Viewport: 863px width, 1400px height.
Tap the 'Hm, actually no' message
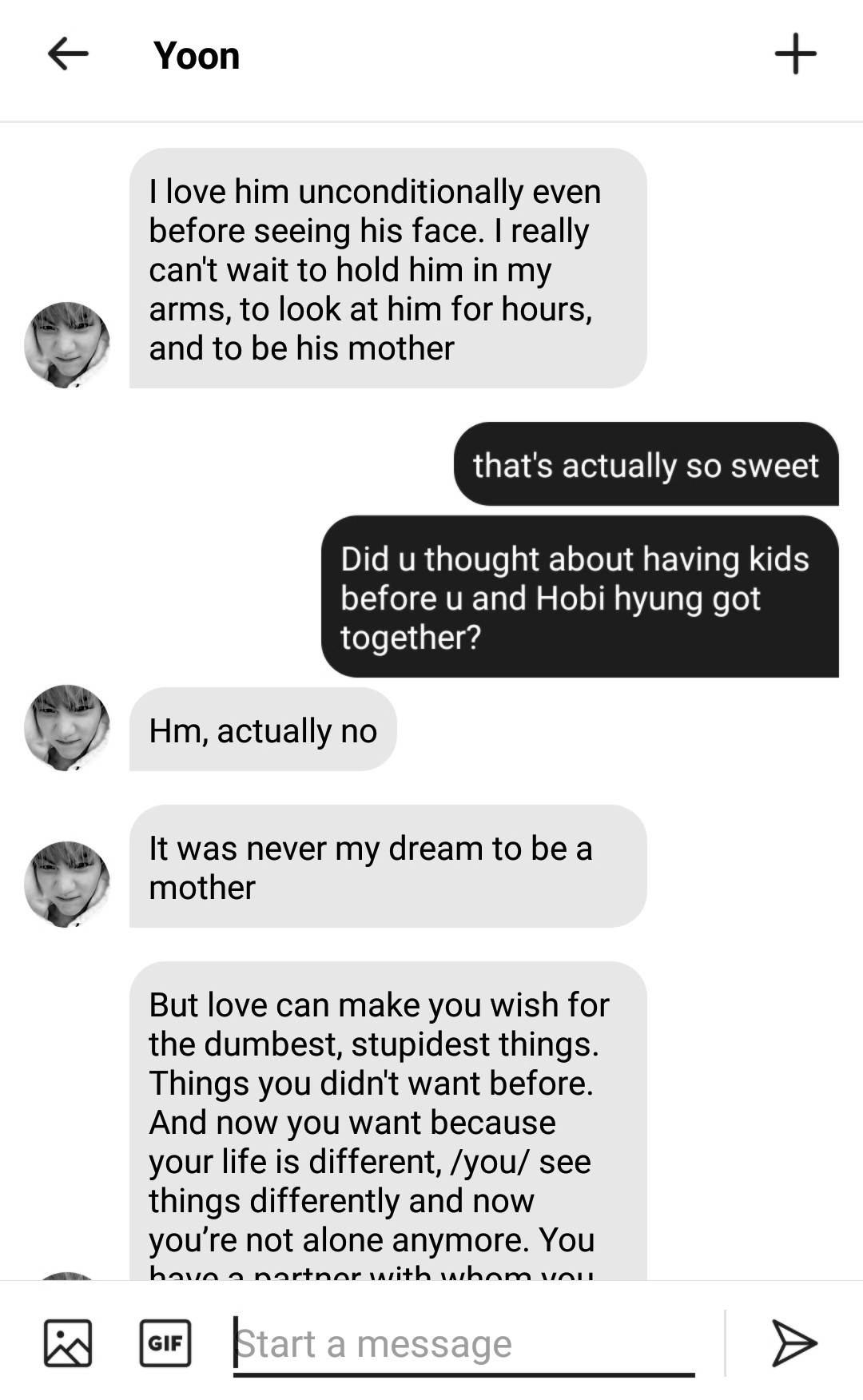[263, 730]
